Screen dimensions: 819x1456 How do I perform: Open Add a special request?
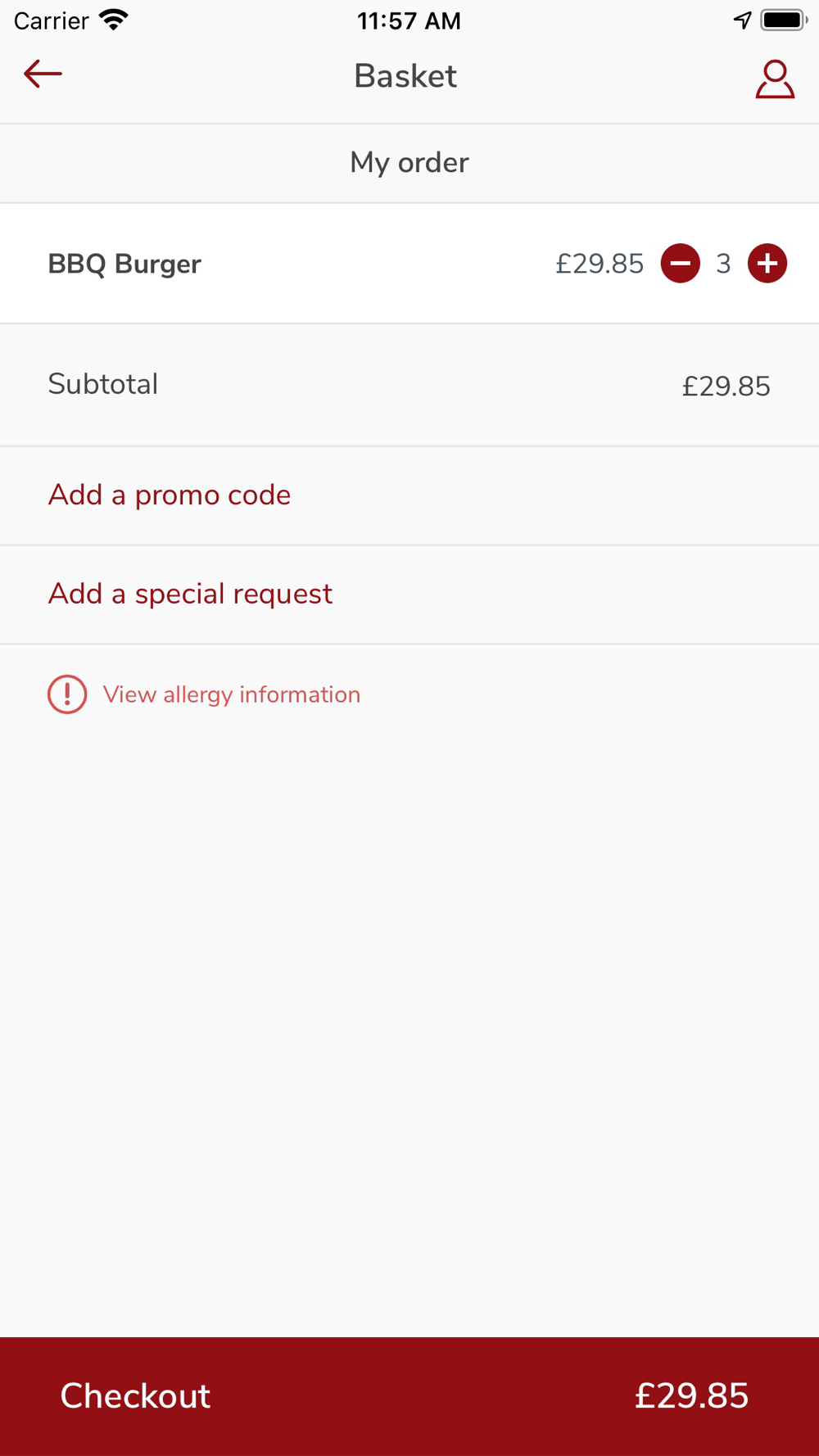(x=190, y=595)
